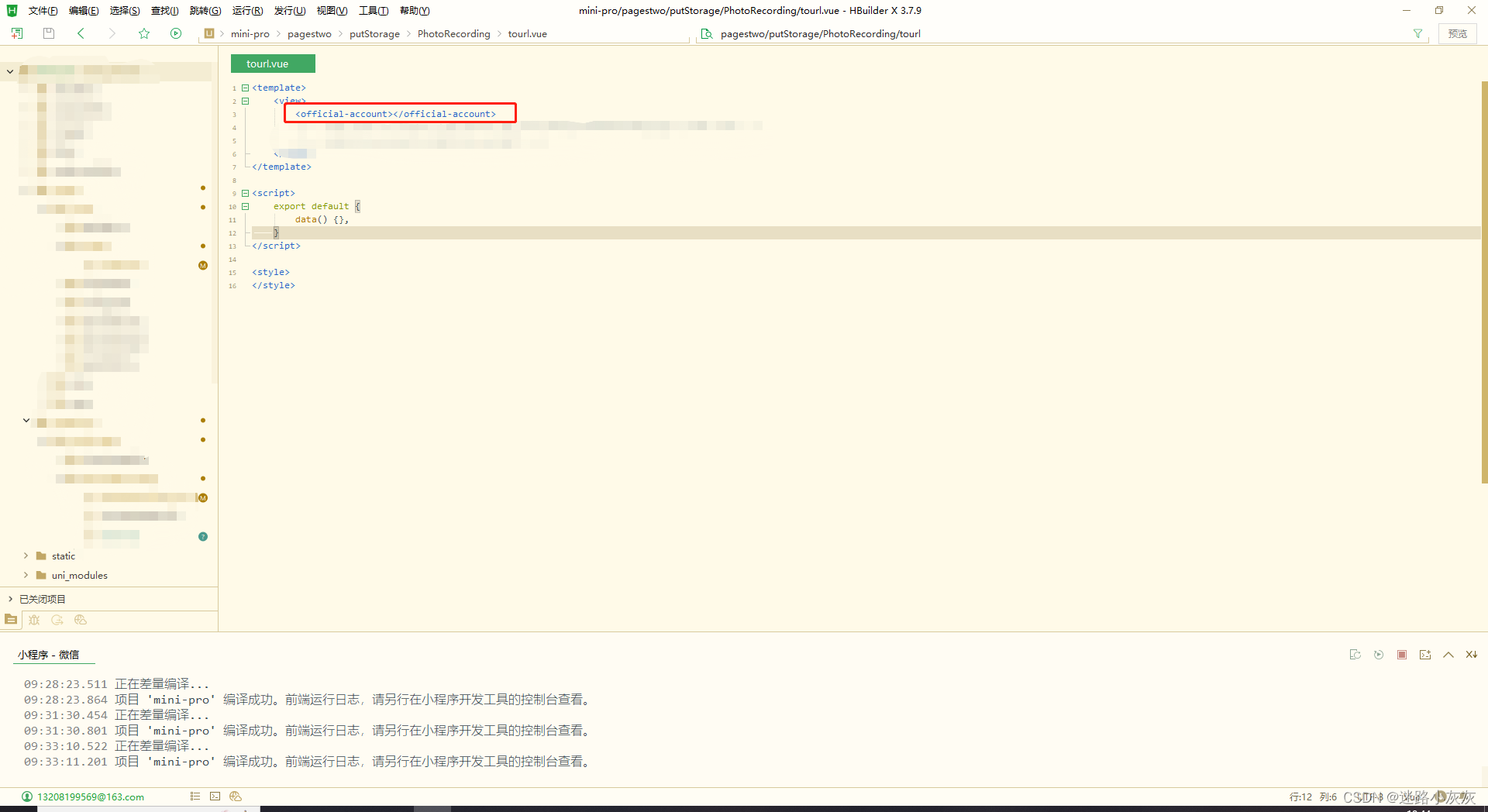The width and height of the screenshot is (1488, 812).
Task: Click the cloud globe icon in the status bar
Action: [x=236, y=796]
